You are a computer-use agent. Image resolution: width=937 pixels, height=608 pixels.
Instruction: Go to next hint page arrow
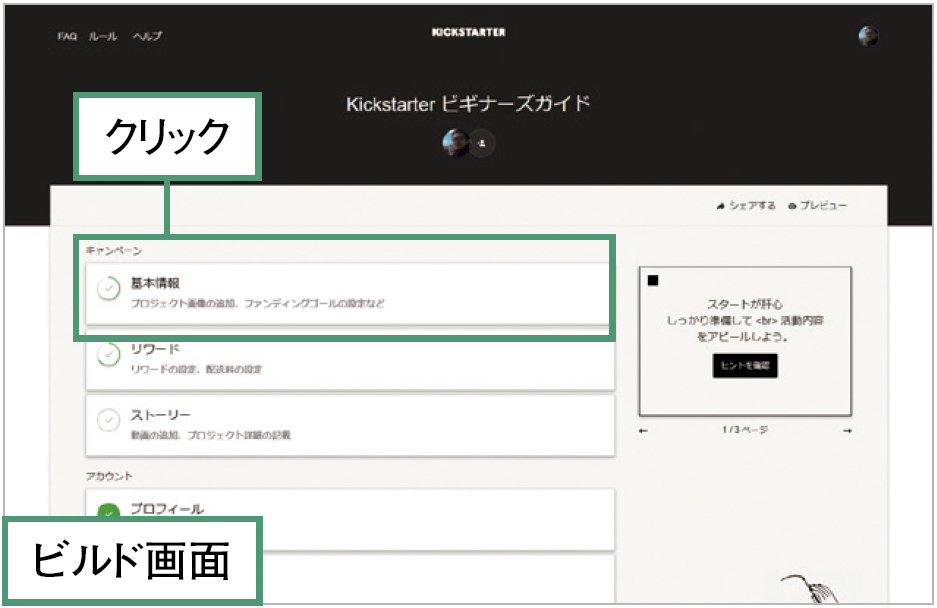(847, 430)
